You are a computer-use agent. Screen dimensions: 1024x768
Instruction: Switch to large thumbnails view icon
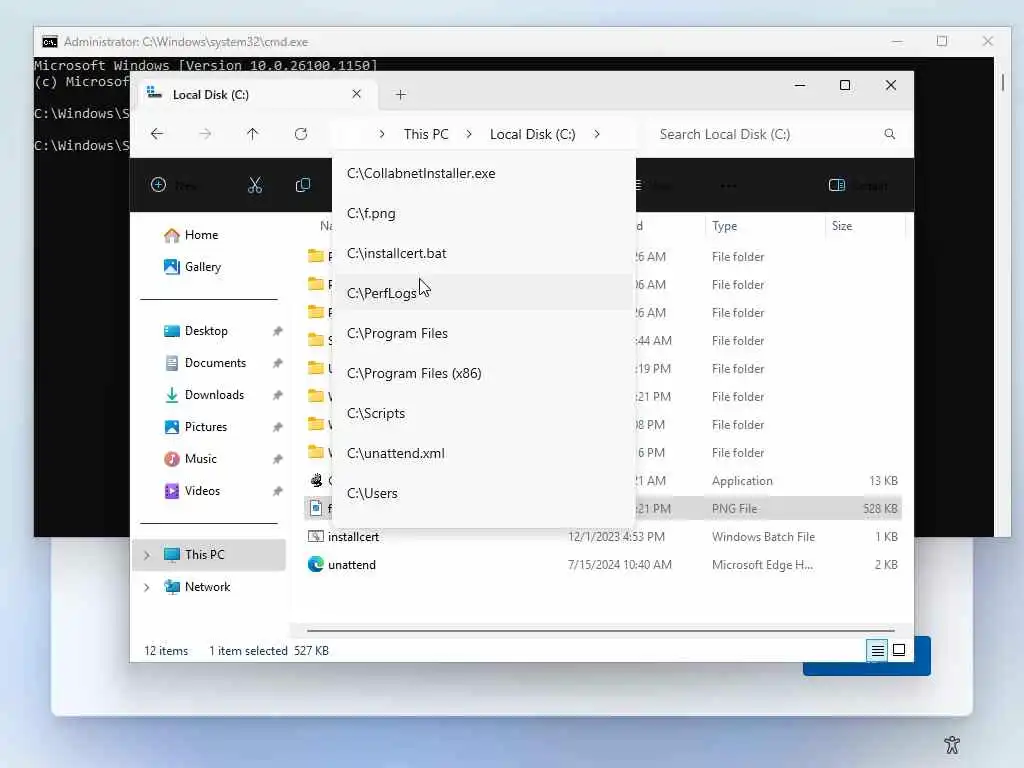pyautogui.click(x=899, y=650)
